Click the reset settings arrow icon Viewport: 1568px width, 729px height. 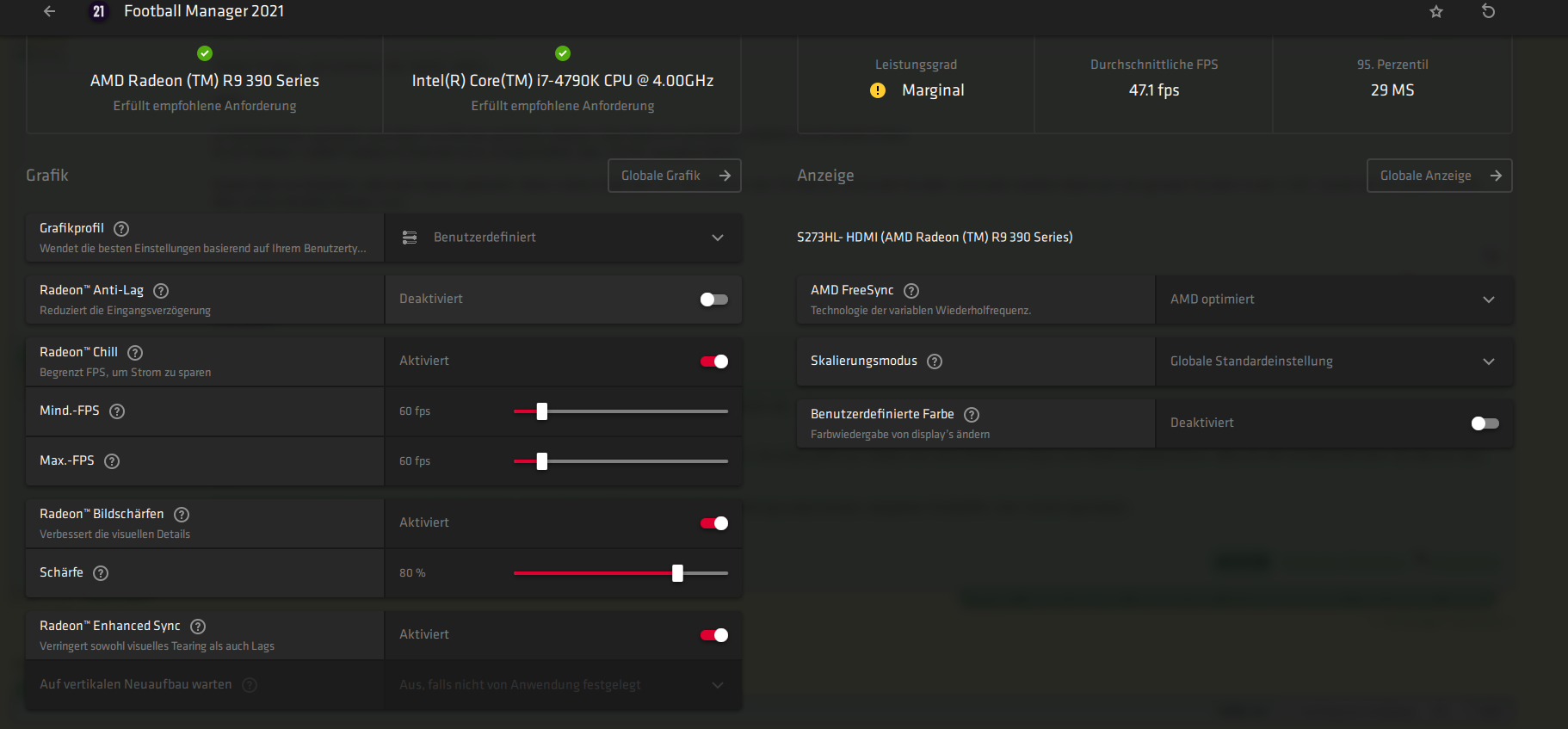click(x=1488, y=11)
